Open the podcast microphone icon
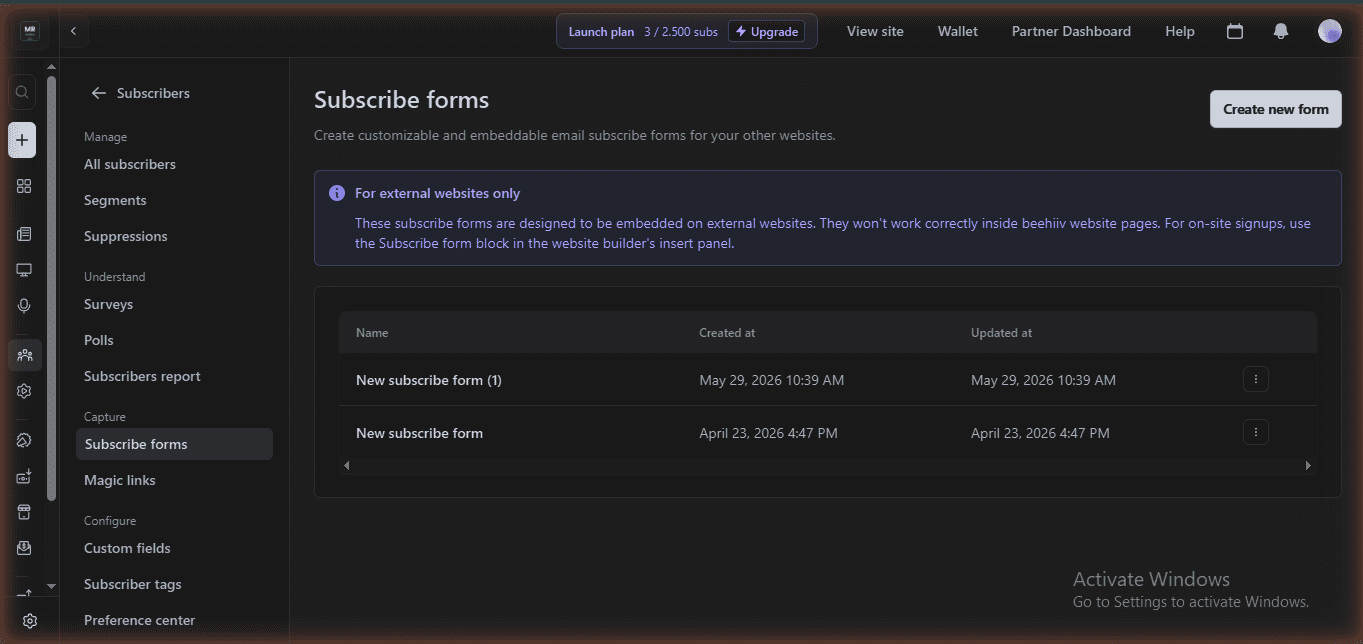Screen dimensions: 1363x644 24,306
